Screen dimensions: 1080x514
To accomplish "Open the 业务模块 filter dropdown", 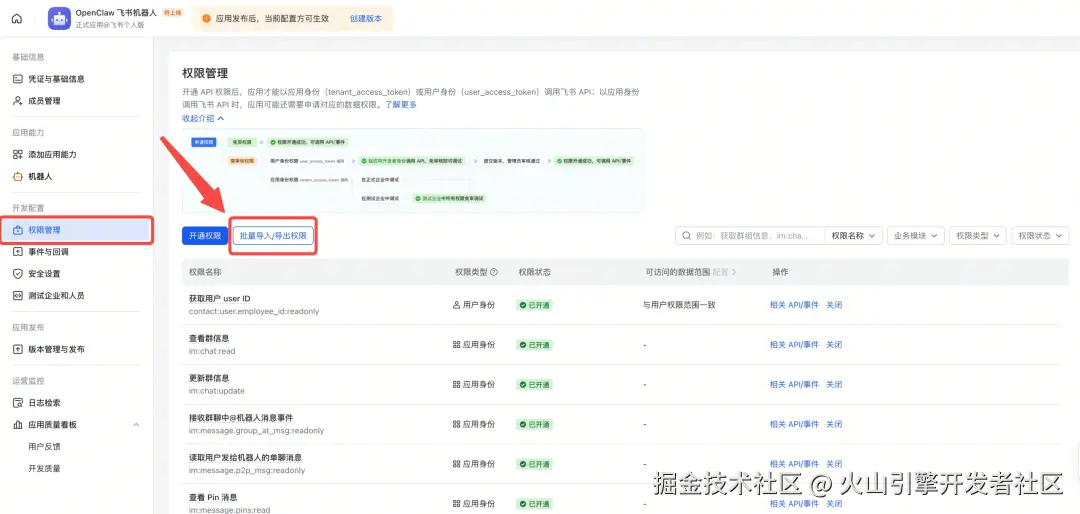I will click(x=915, y=236).
